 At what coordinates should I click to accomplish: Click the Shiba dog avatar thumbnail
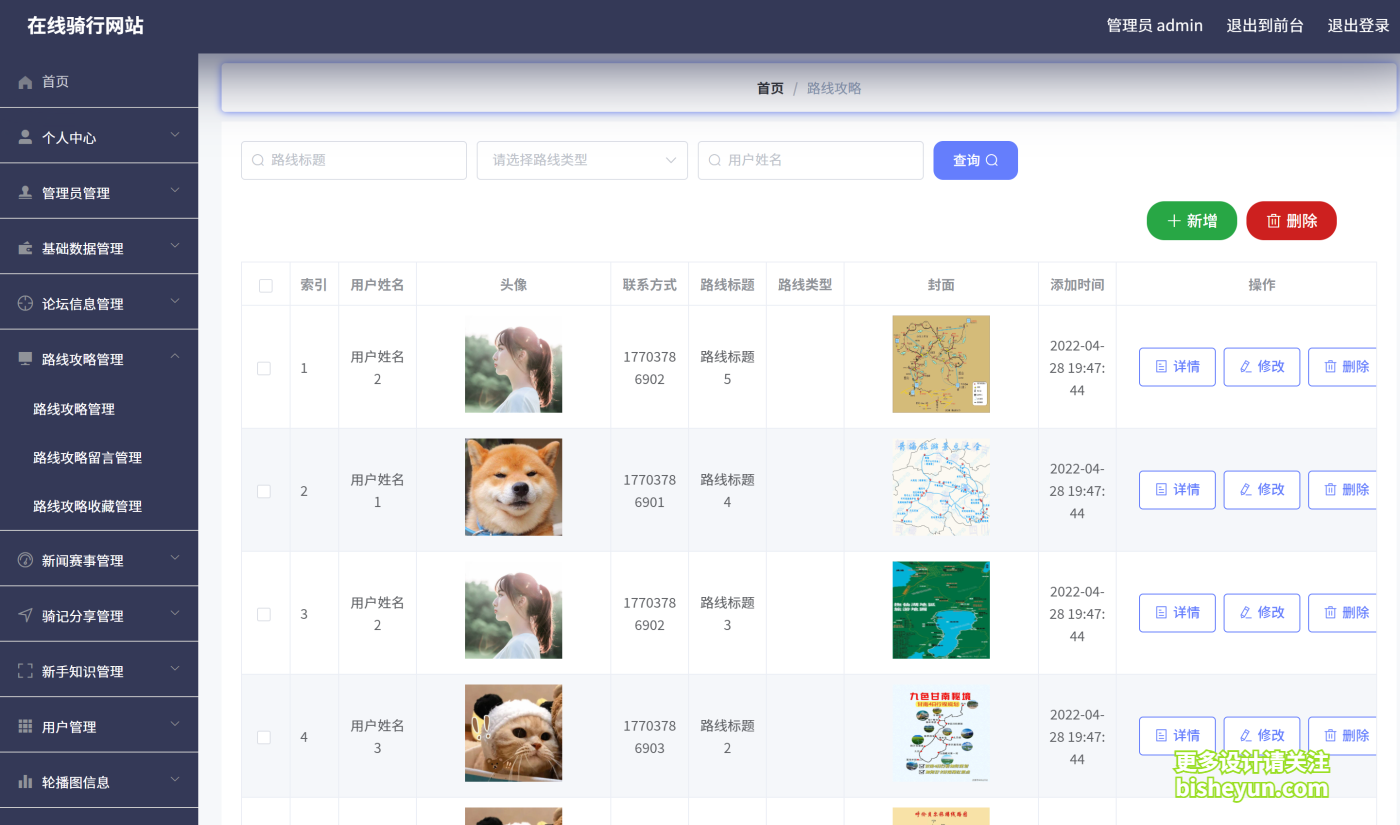(x=513, y=486)
